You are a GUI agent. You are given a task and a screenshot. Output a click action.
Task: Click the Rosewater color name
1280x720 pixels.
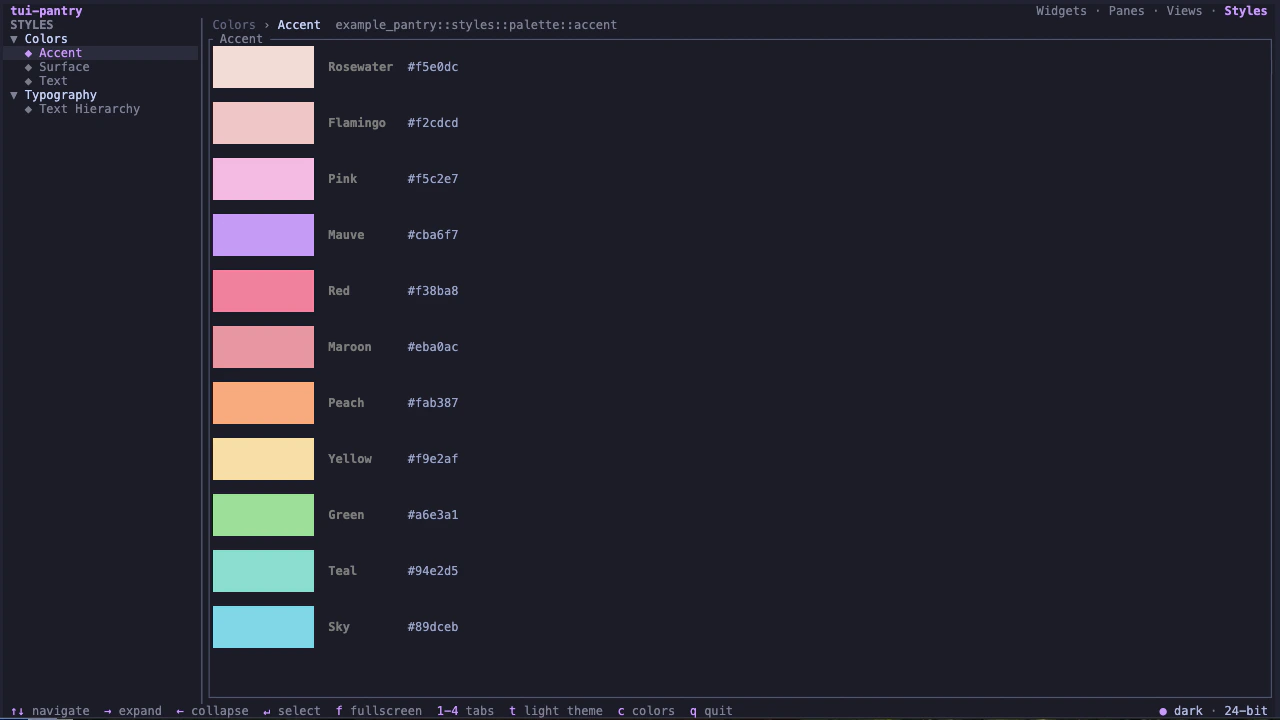pos(360,67)
